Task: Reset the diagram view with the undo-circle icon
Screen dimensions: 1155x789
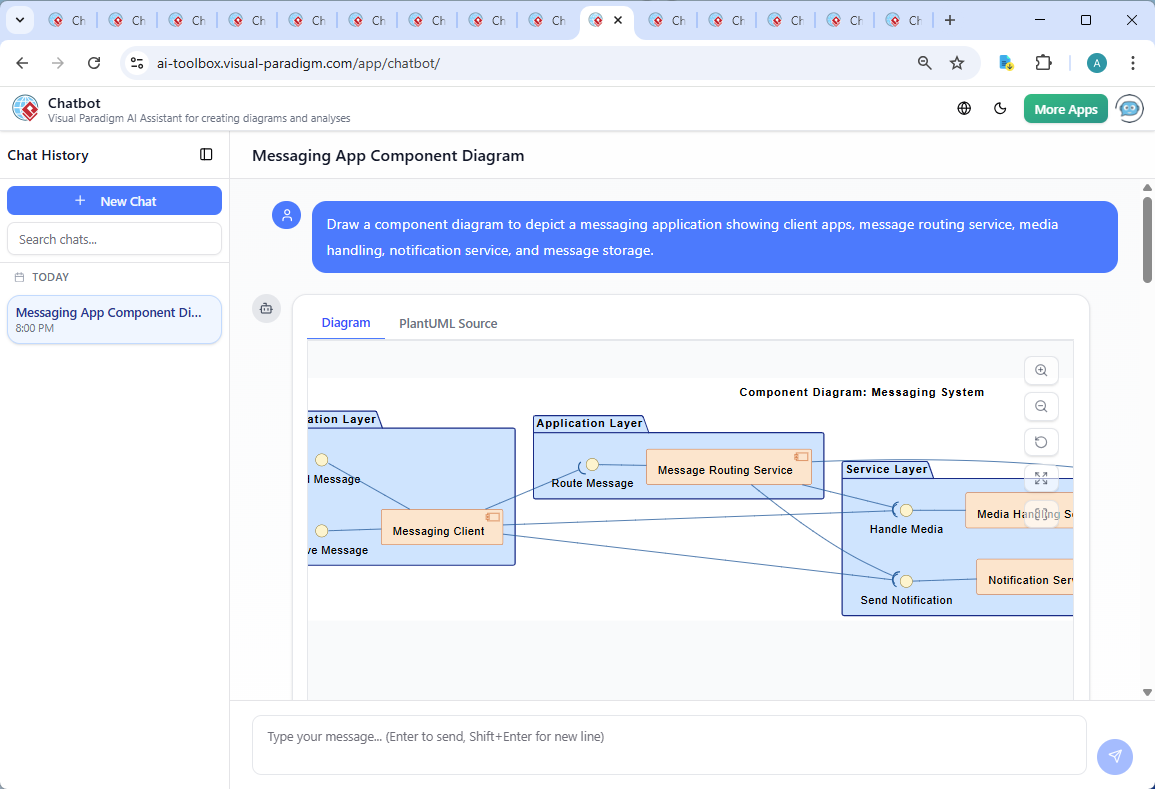Action: pyautogui.click(x=1041, y=442)
